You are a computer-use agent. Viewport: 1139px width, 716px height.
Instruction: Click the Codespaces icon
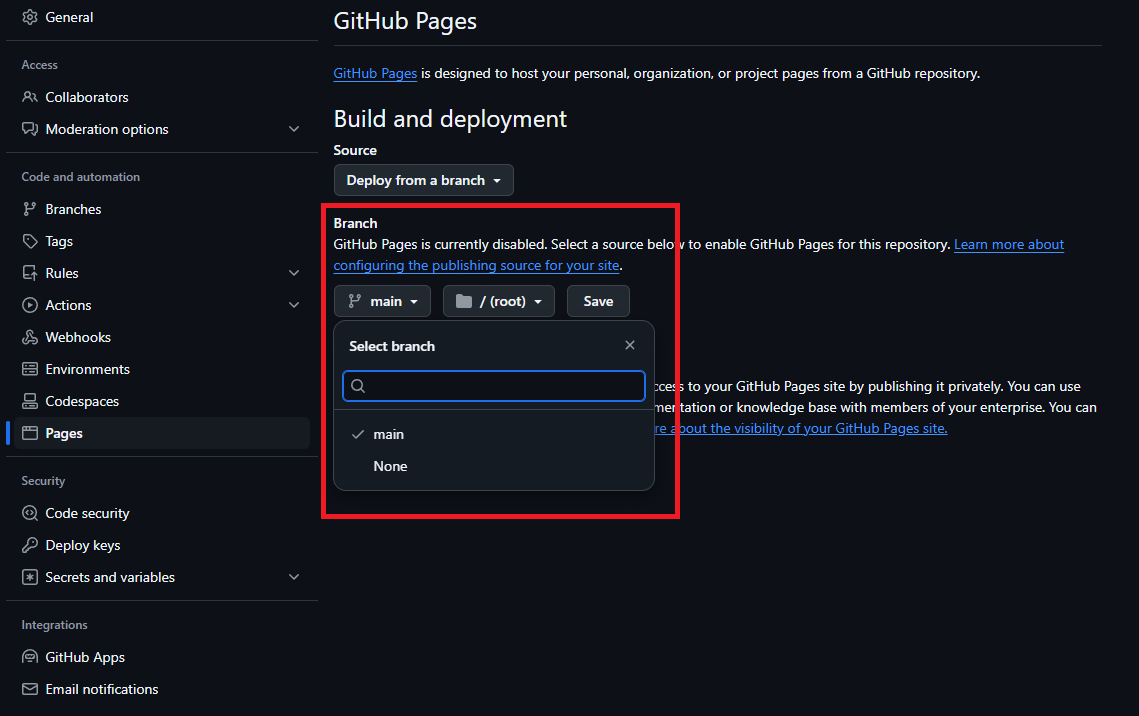pos(30,401)
